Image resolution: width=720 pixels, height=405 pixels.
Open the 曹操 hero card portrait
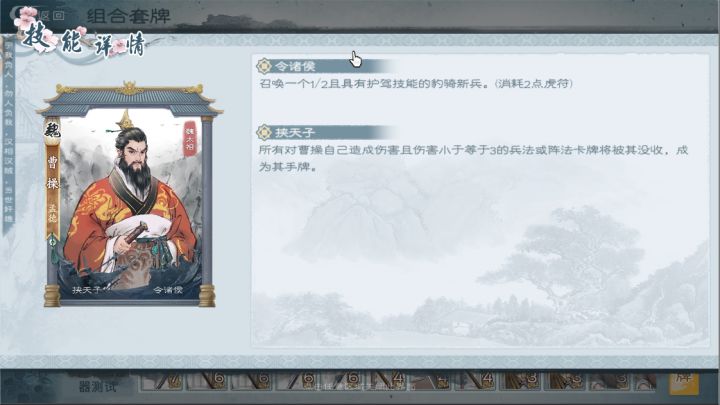point(129,195)
